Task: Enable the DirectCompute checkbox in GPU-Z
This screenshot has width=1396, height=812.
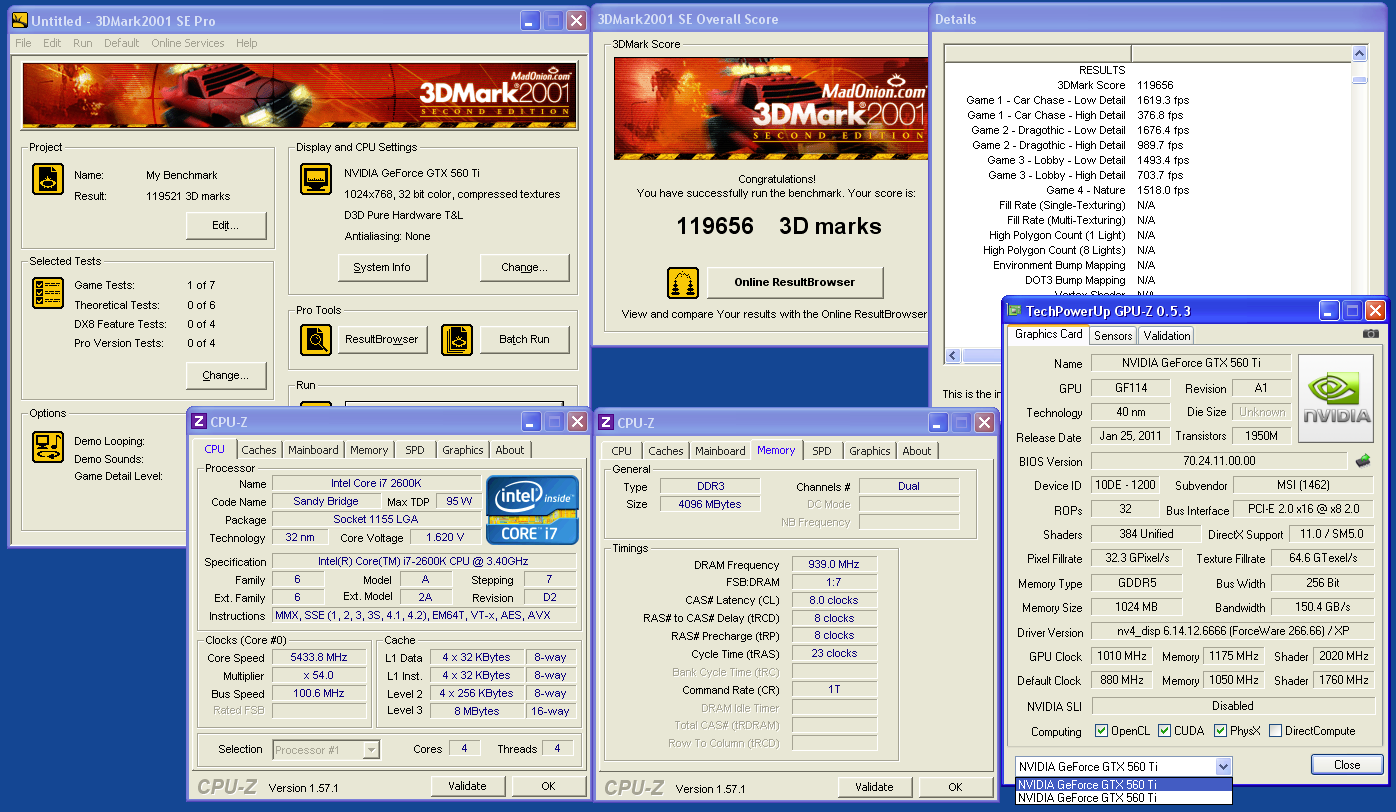Action: (1275, 731)
